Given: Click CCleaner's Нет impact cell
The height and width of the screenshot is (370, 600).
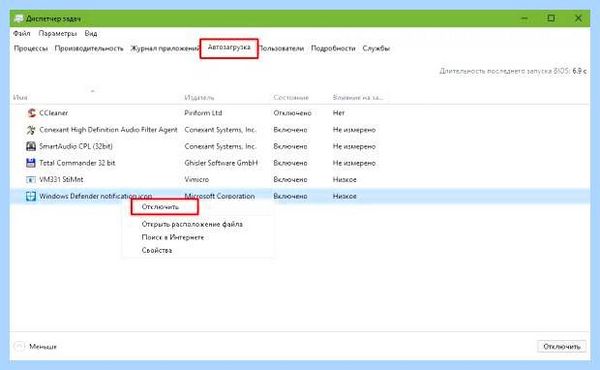Looking at the screenshot, I should pyautogui.click(x=339, y=113).
